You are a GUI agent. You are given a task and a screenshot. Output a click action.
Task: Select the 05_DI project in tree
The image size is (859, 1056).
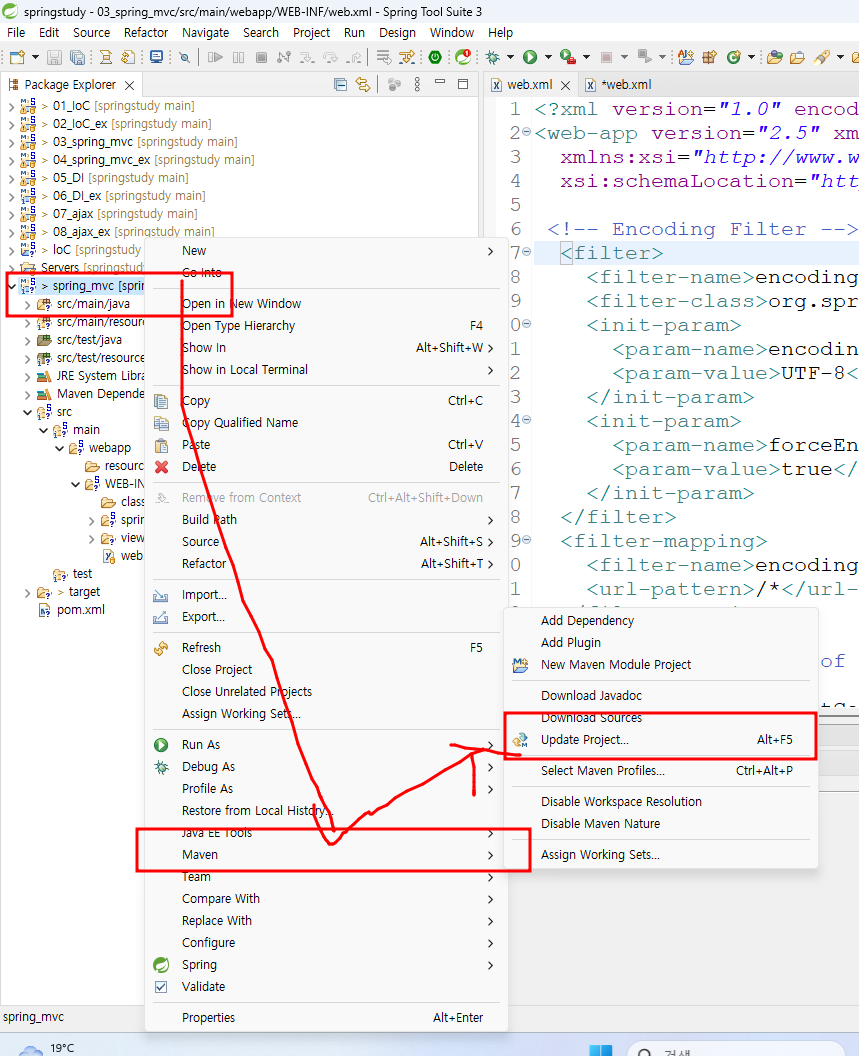(x=121, y=178)
